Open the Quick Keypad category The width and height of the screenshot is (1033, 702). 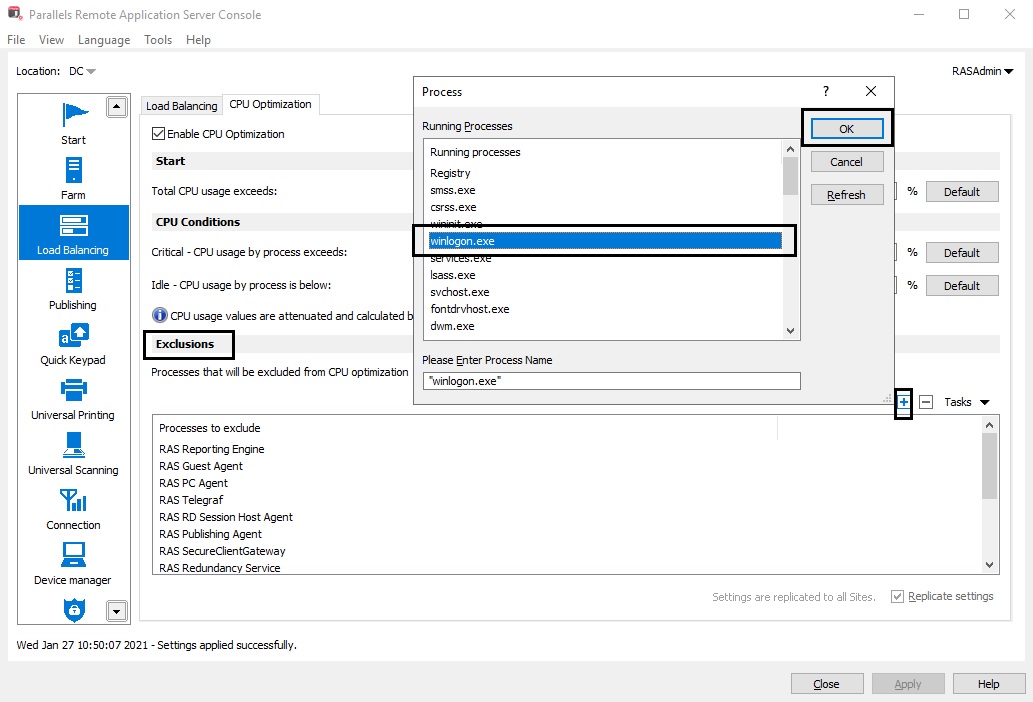[73, 344]
